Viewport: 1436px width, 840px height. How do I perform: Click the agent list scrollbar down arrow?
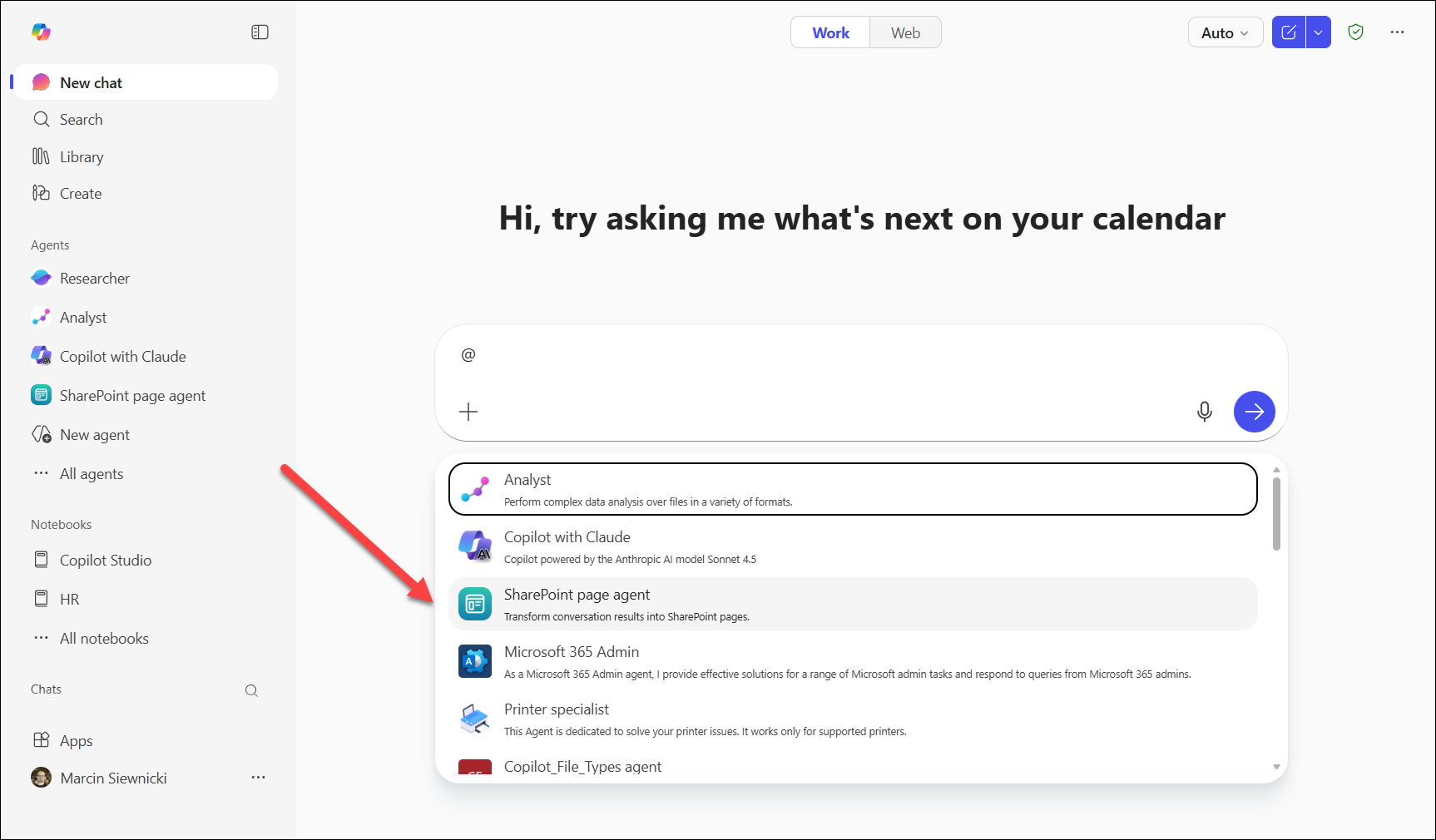pos(1275,767)
